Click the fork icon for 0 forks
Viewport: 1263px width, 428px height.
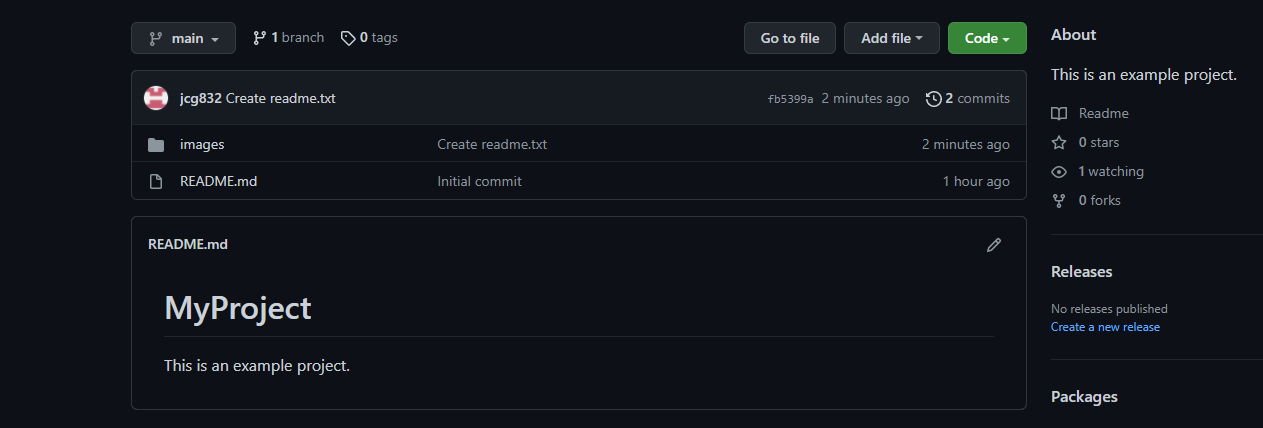click(x=1059, y=201)
